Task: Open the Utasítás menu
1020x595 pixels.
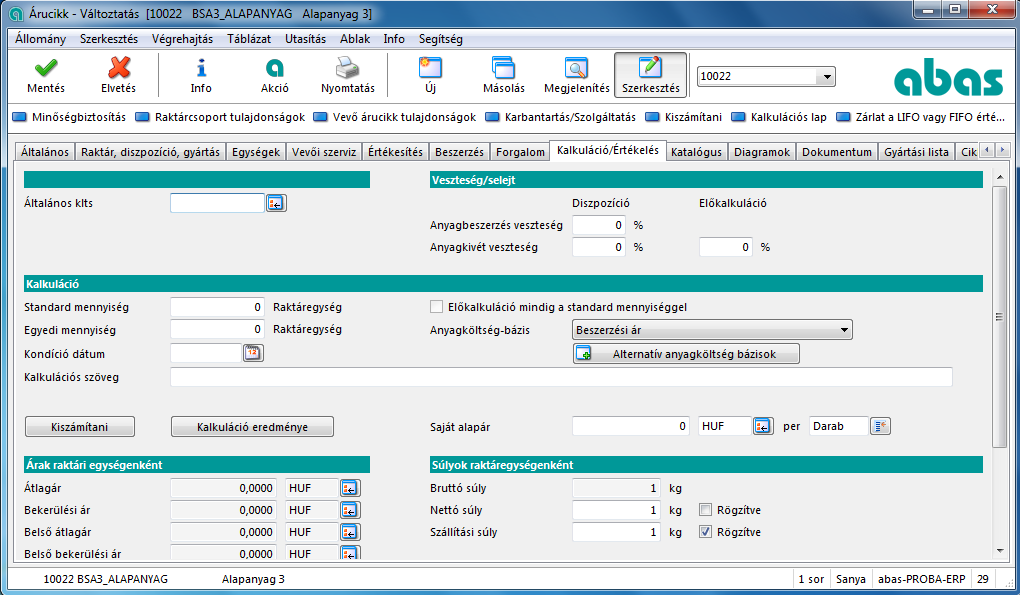Action: pyautogui.click(x=305, y=39)
